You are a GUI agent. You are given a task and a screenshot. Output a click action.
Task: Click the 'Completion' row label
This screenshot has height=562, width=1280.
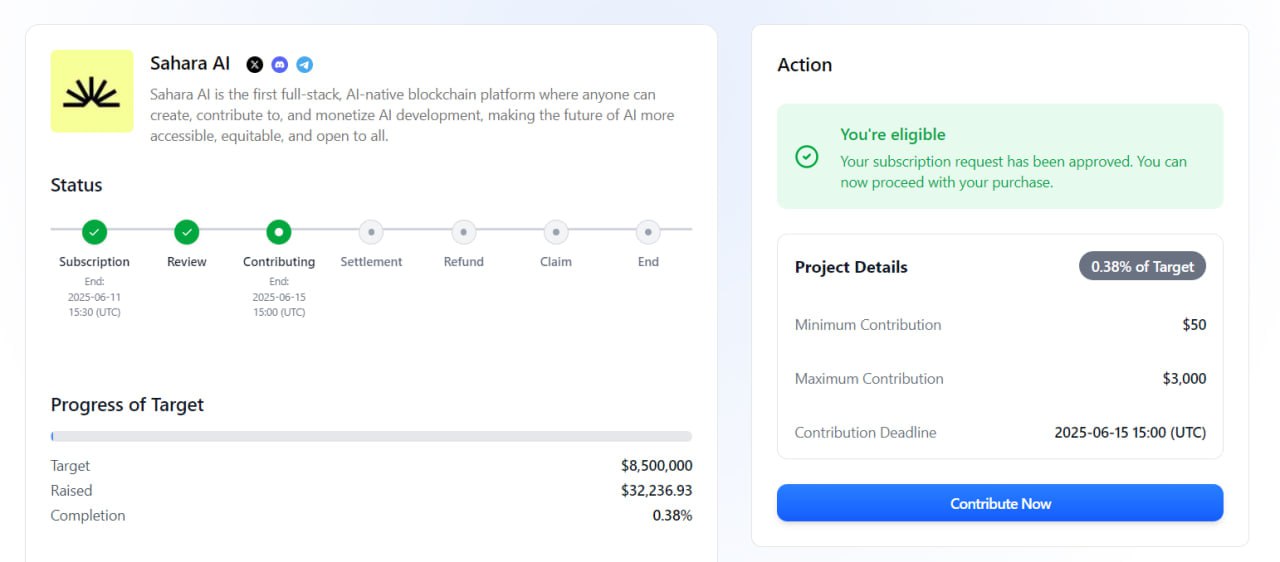[88, 516]
